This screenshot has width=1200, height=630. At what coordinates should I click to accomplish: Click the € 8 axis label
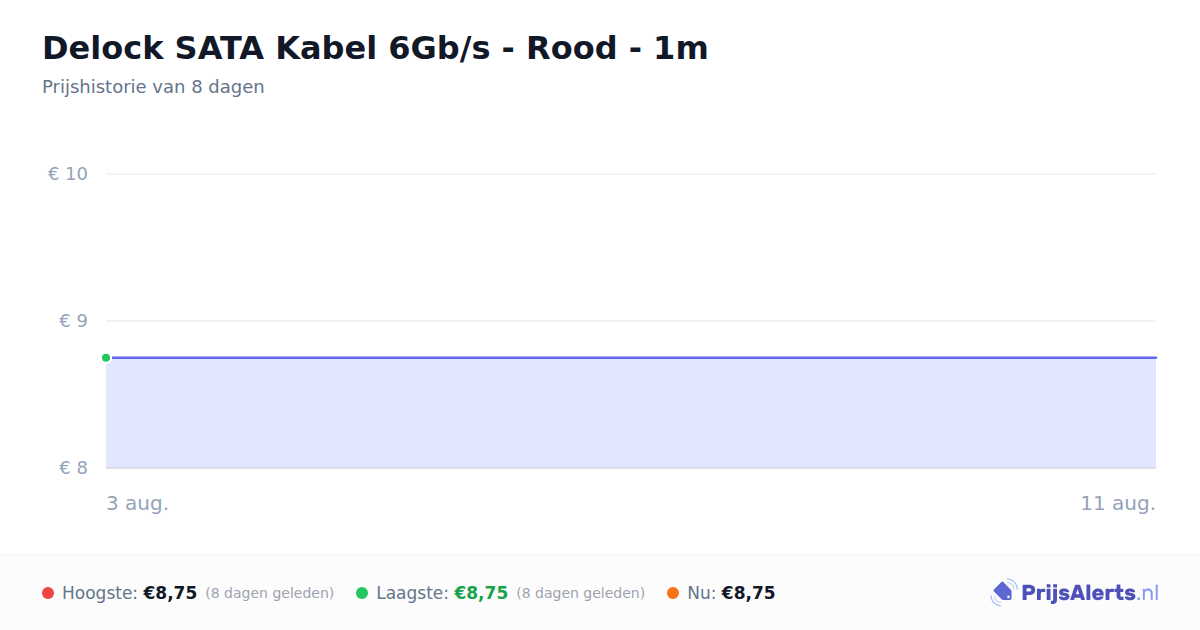pyautogui.click(x=74, y=468)
